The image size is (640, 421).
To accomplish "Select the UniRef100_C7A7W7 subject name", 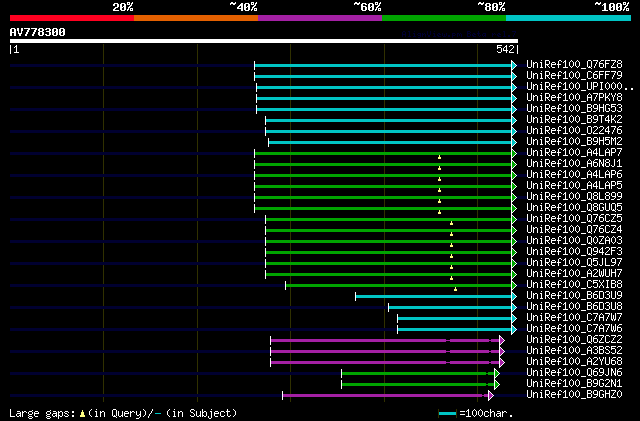I will coord(574,318).
